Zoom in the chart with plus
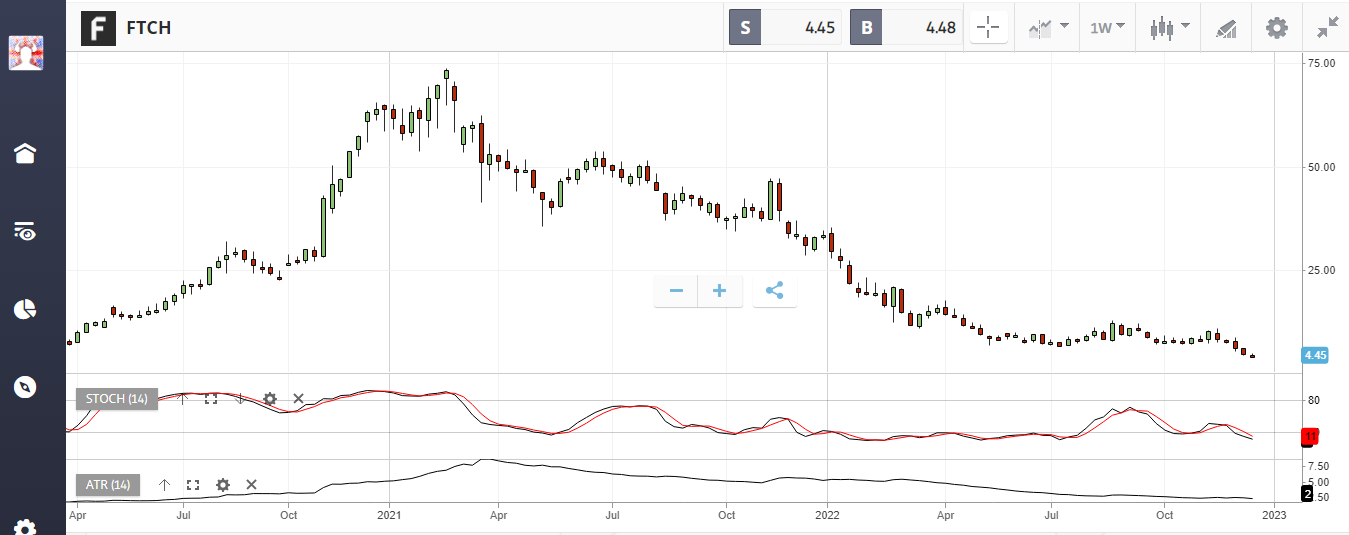The height and width of the screenshot is (535, 1349). [719, 291]
